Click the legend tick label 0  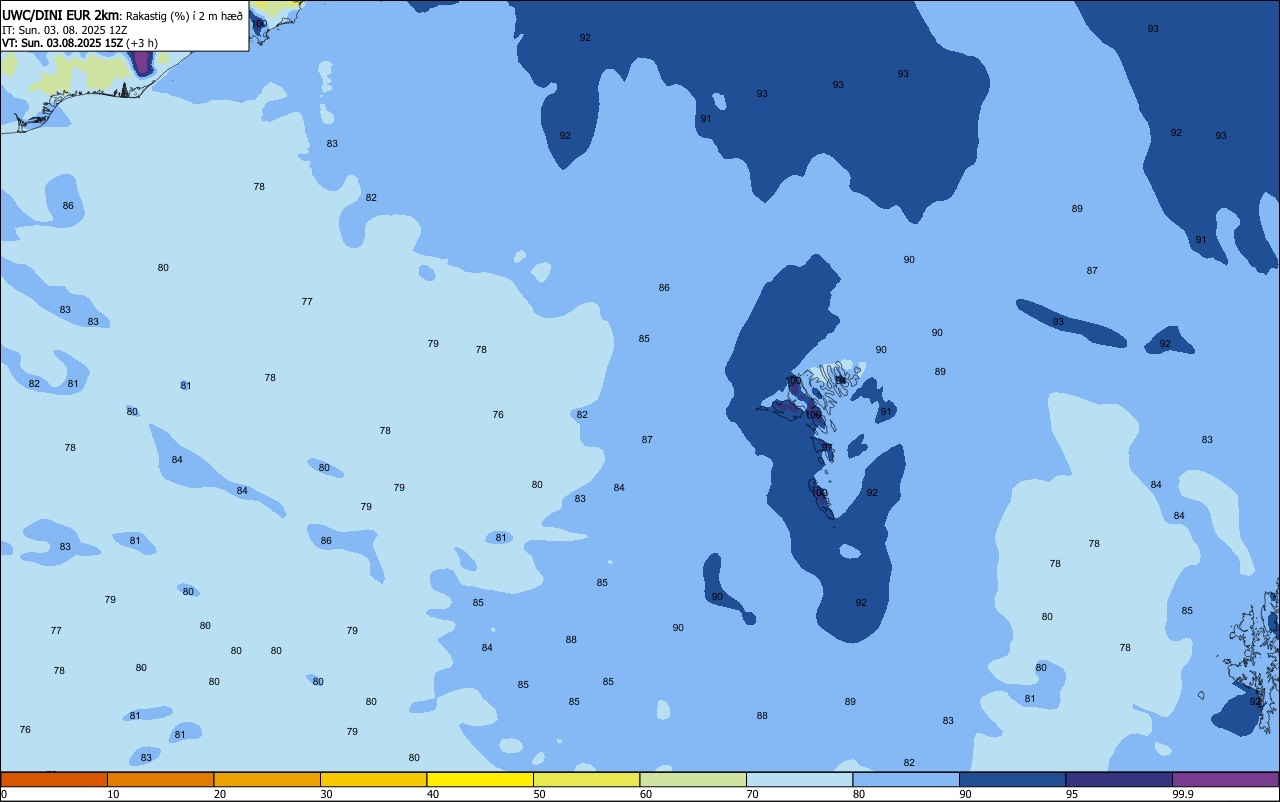pyautogui.click(x=4, y=794)
